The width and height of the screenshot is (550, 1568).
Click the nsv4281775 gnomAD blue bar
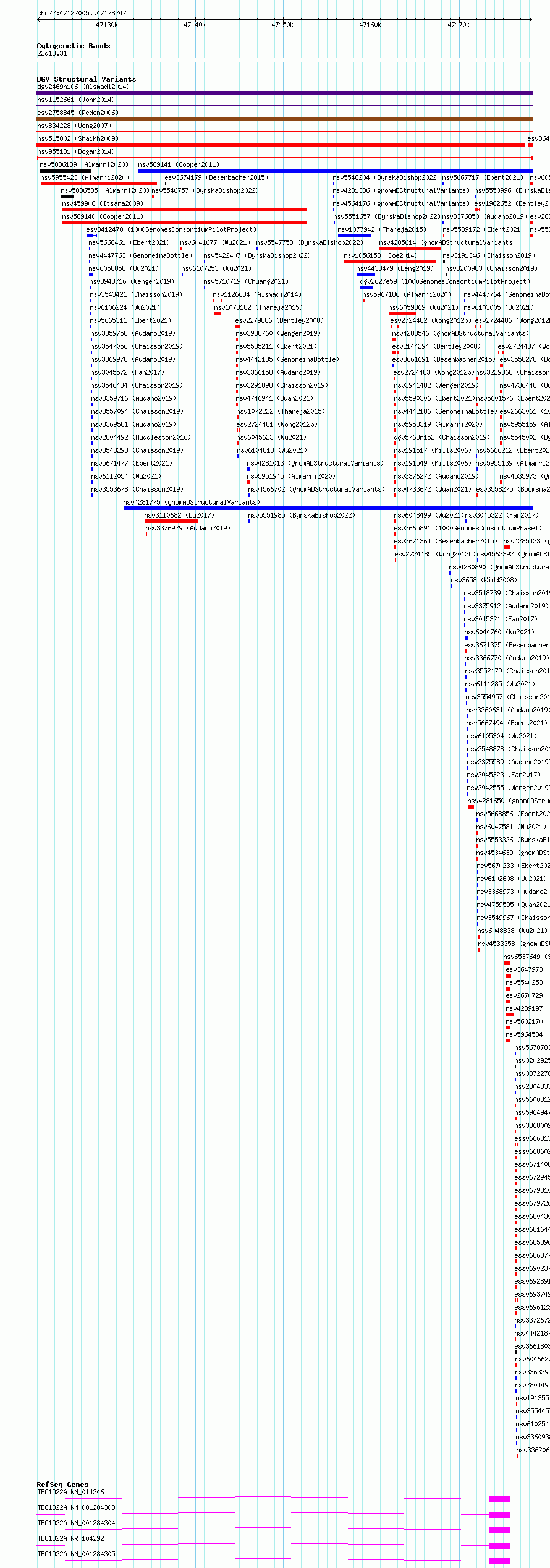(x=328, y=508)
